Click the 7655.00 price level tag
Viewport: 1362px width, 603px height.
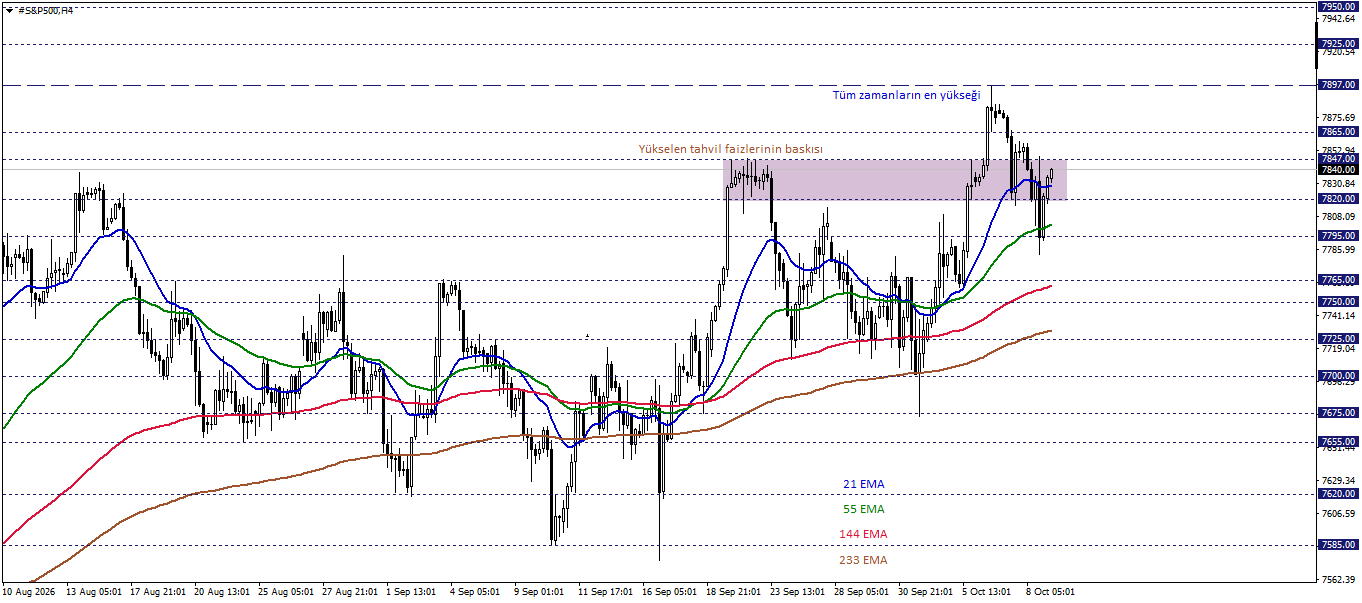pos(1338,441)
